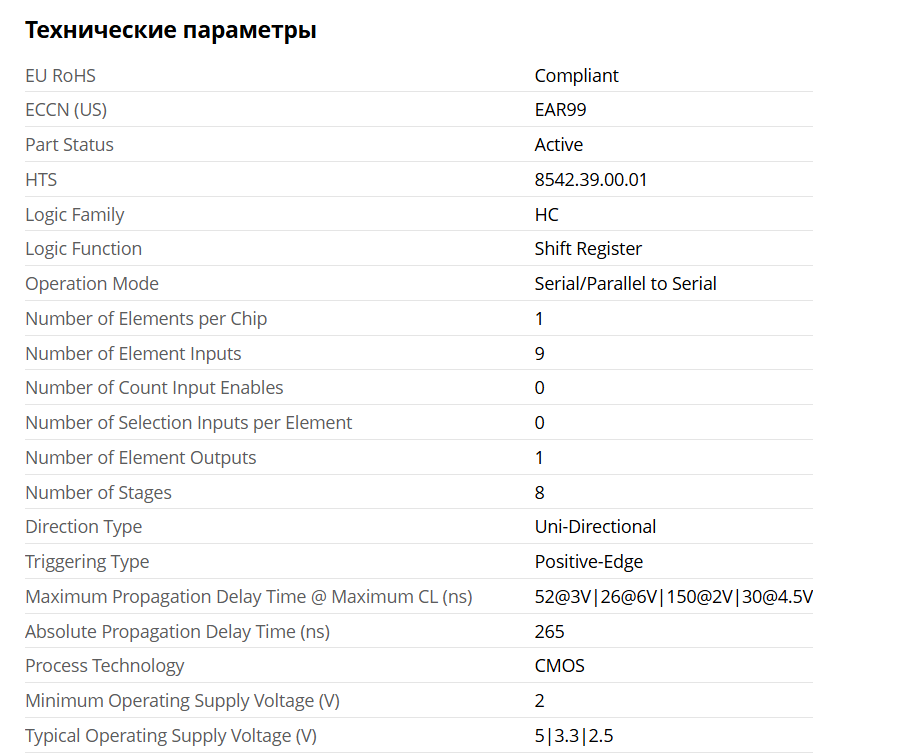Click the 'Number of Element Inputs' label
This screenshot has width=898, height=753.
tap(133, 354)
